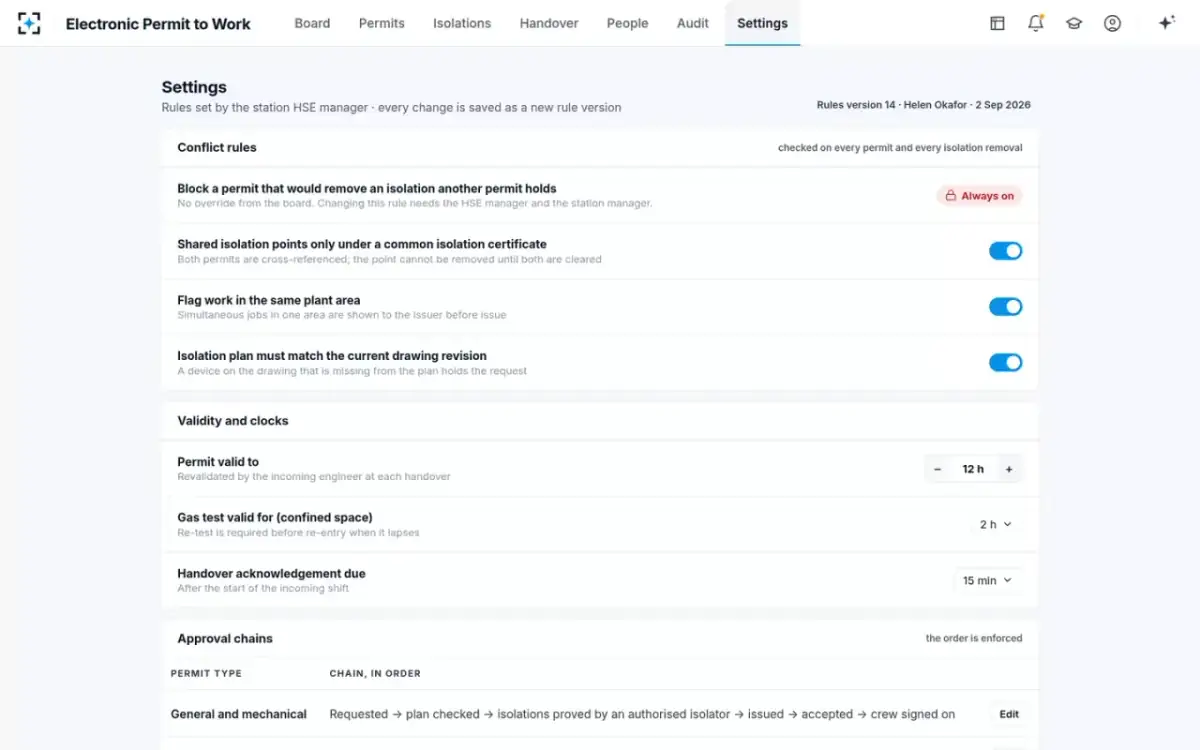The width and height of the screenshot is (1200, 750).
Task: Switch to the Isolations tab
Action: [462, 23]
